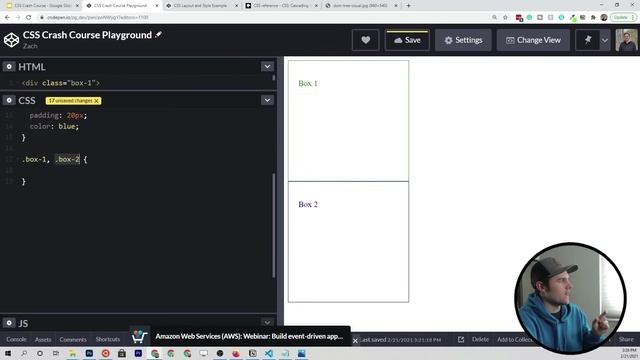Reload the page
The image size is (640, 360).
[x=29, y=18]
